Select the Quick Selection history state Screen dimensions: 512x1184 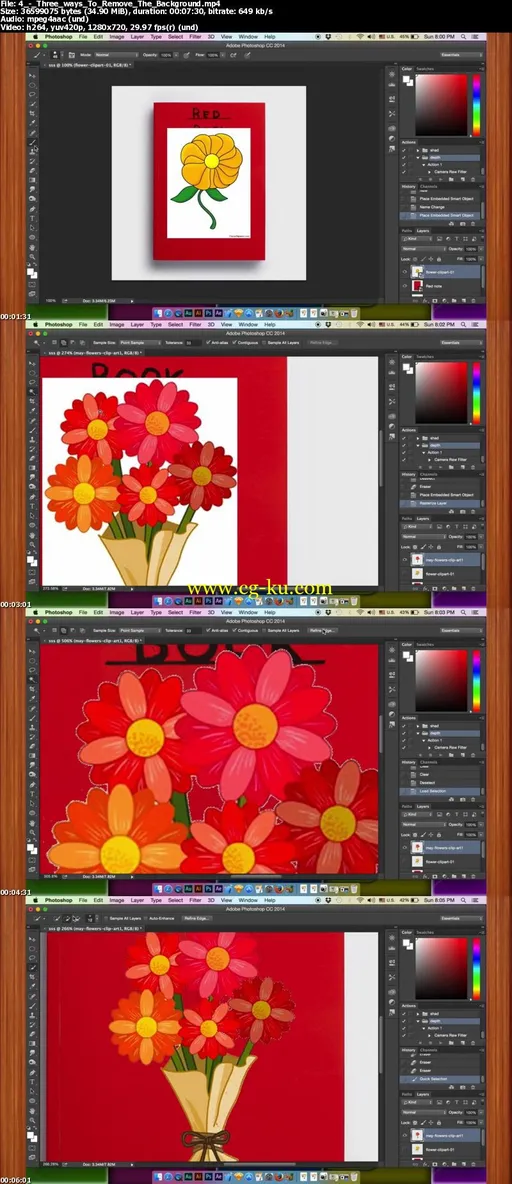point(440,1080)
